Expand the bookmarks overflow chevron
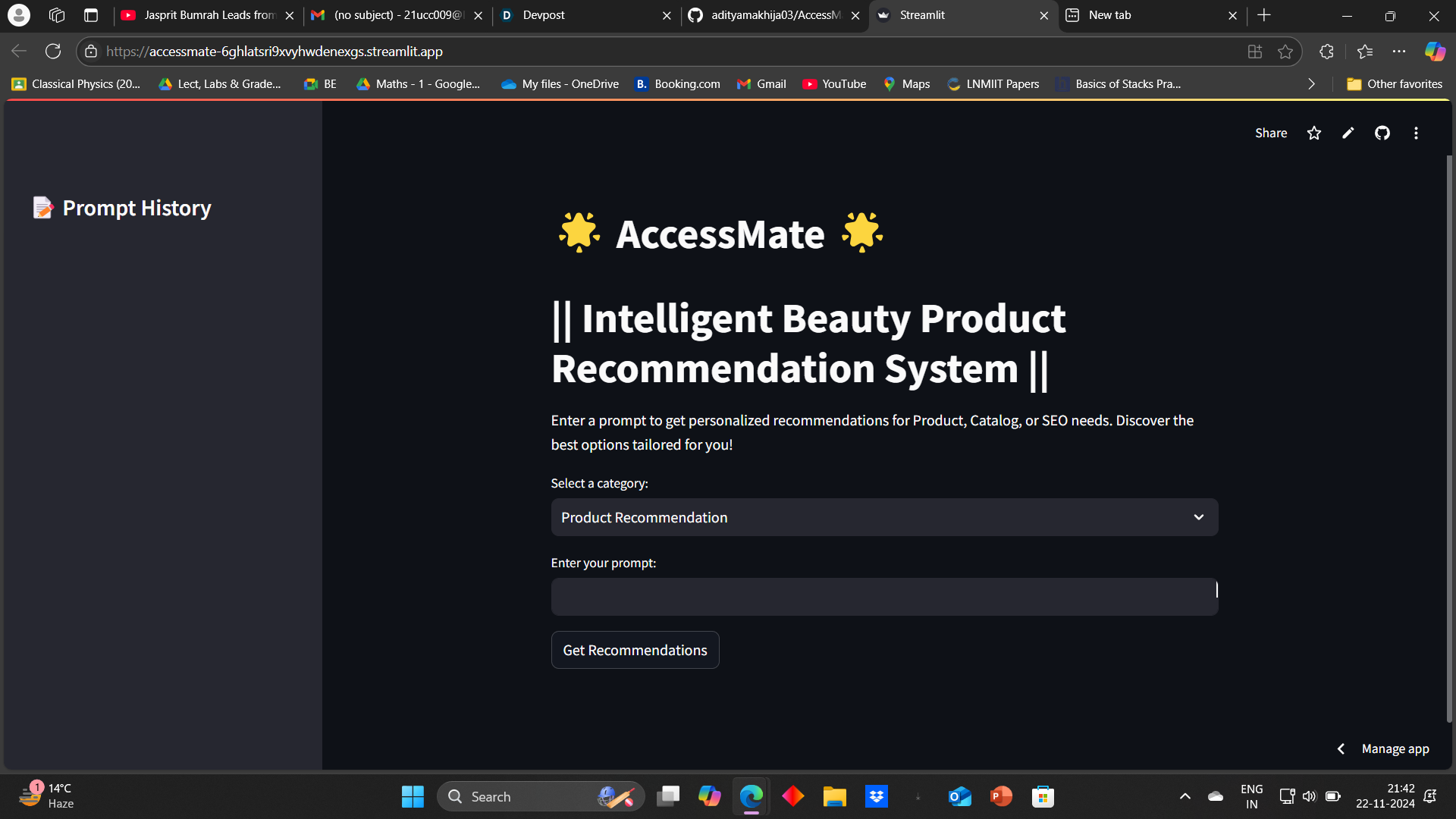 coord(1311,84)
